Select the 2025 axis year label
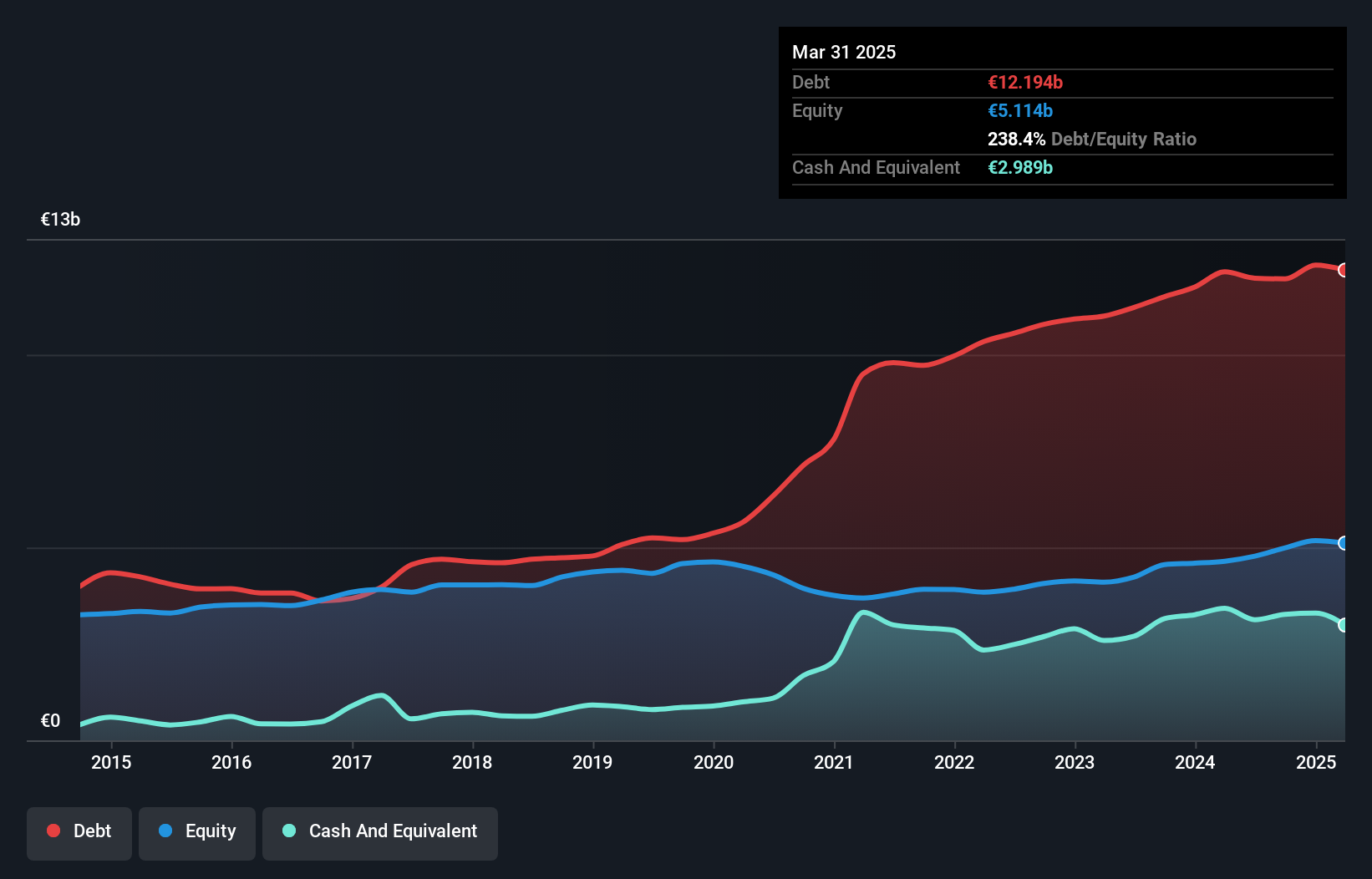This screenshot has height=879, width=1372. click(1316, 762)
